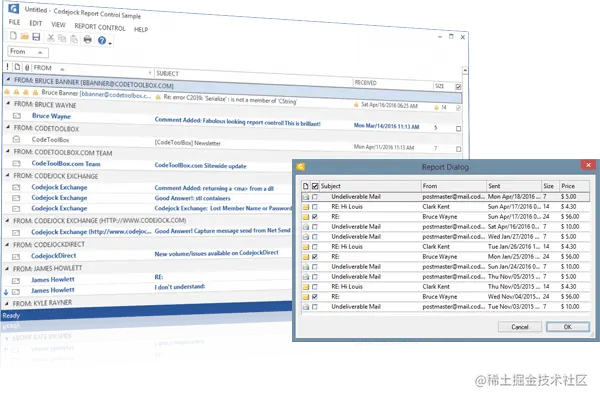Collapse the FROM: JAMES HOWLETT group

point(7,268)
